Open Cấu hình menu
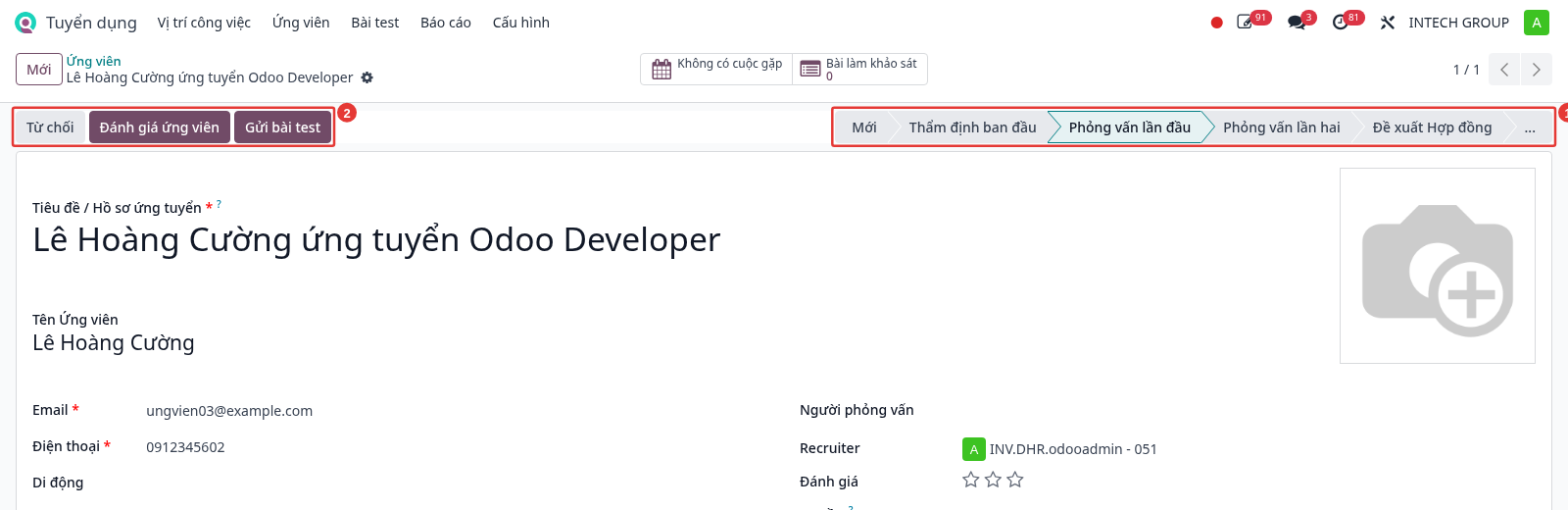The height and width of the screenshot is (510, 1568). pos(521,23)
